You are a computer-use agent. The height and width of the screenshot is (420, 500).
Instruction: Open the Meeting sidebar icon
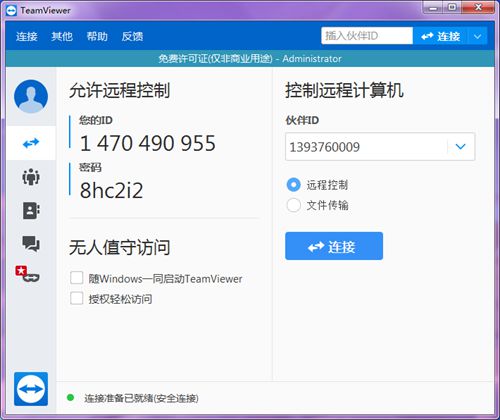pos(31,177)
